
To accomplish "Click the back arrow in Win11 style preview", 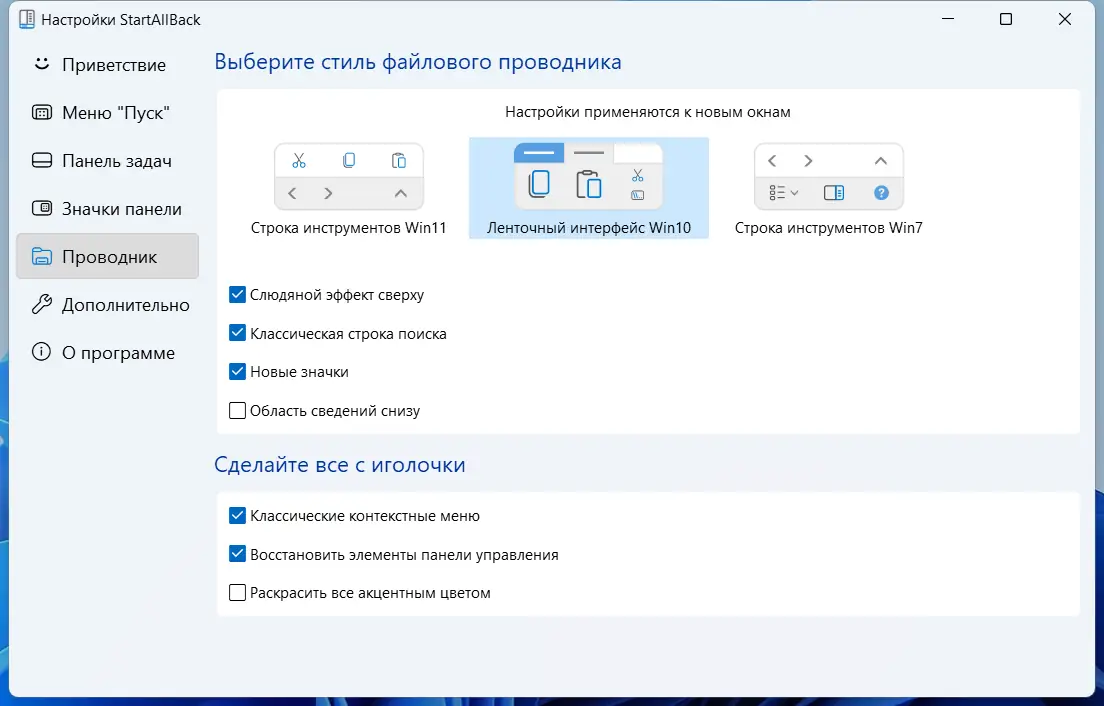I will pos(292,193).
